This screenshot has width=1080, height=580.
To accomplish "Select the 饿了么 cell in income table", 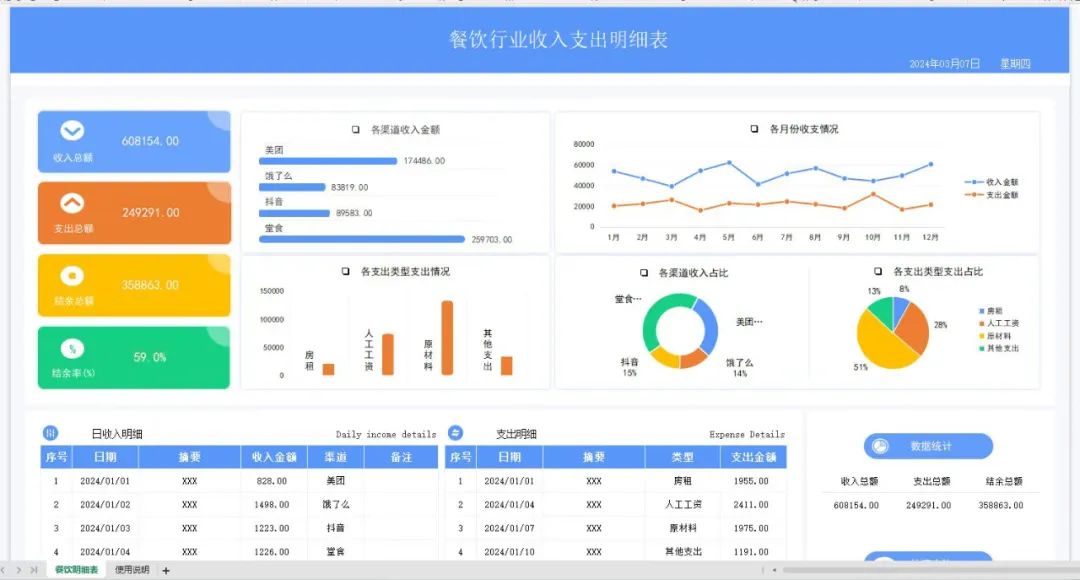I will [x=335, y=504].
